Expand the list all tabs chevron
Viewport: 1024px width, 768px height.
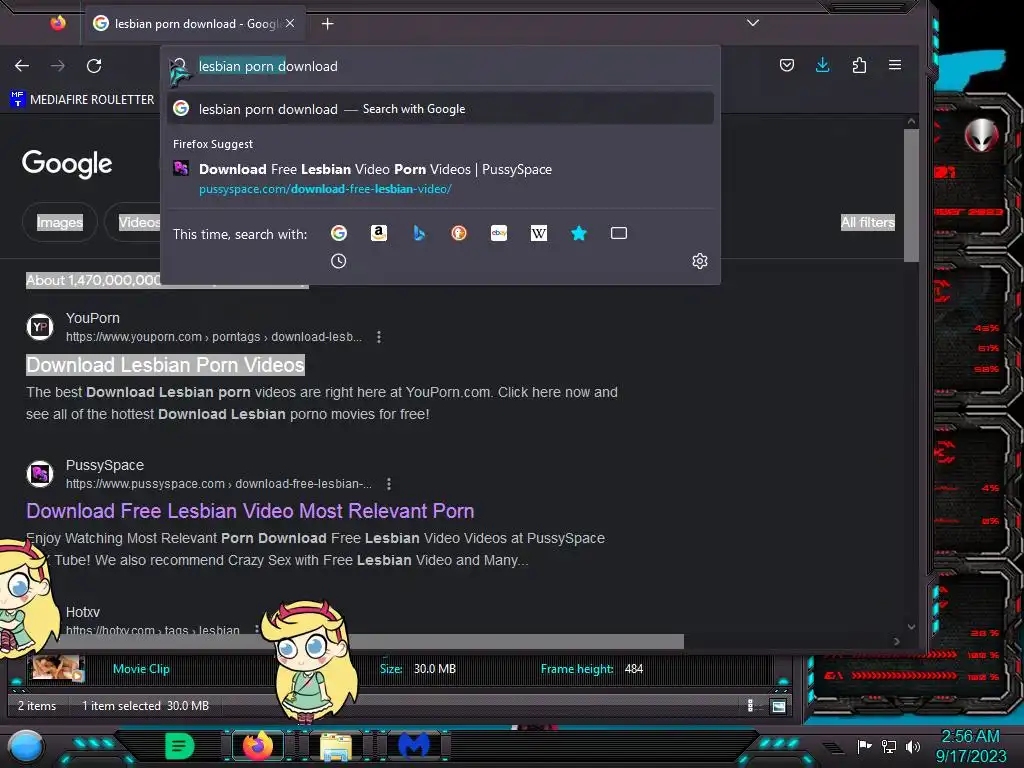(x=753, y=23)
